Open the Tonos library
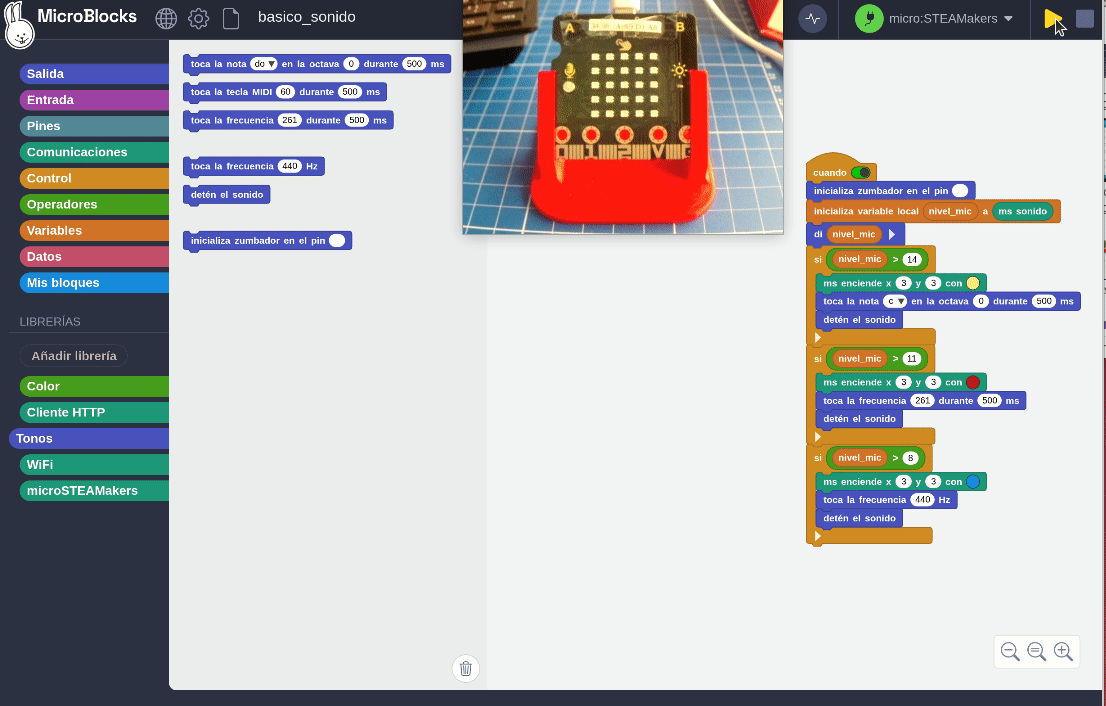The width and height of the screenshot is (1106, 706). pos(89,438)
